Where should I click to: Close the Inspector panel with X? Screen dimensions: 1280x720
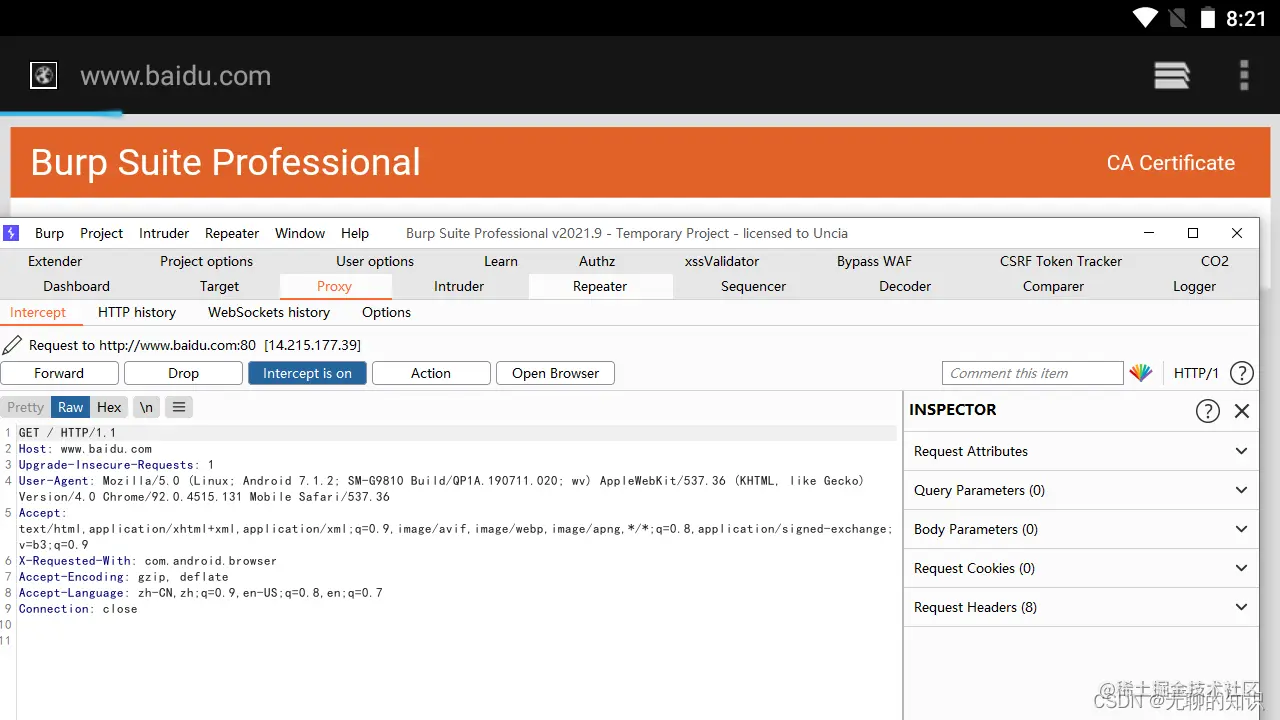pyautogui.click(x=1242, y=410)
